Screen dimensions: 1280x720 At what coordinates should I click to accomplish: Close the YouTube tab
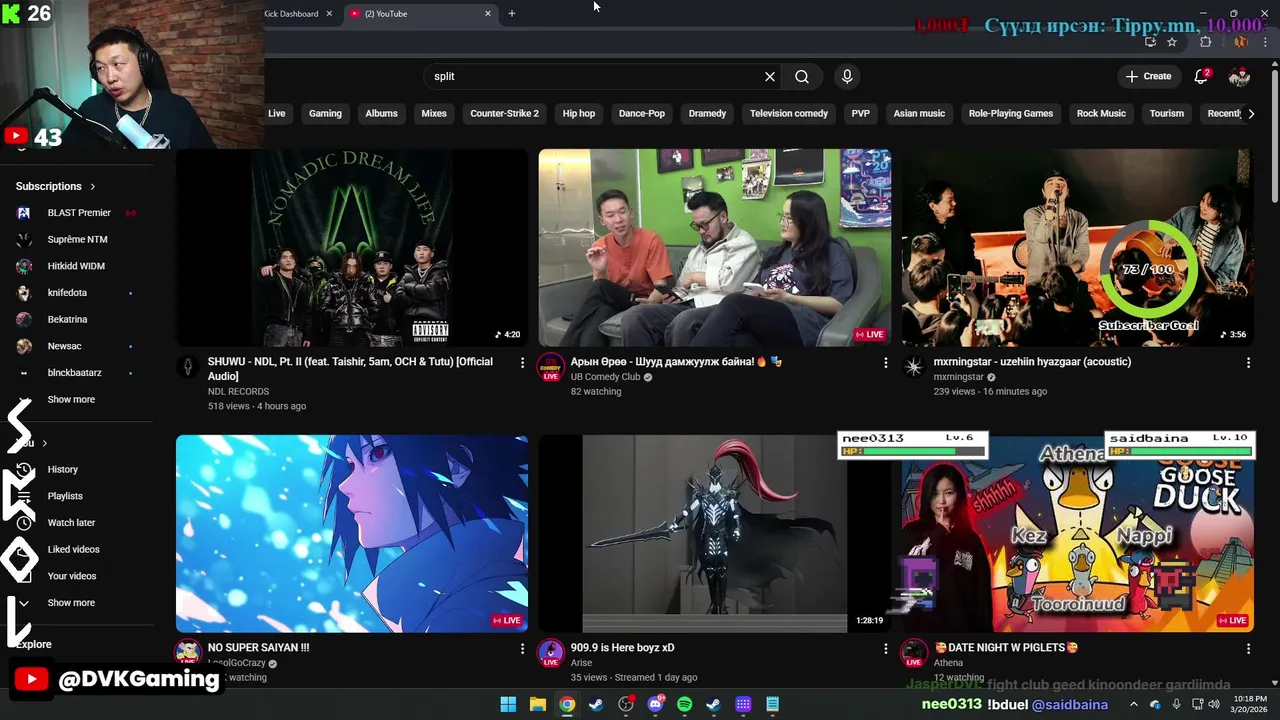(488, 13)
